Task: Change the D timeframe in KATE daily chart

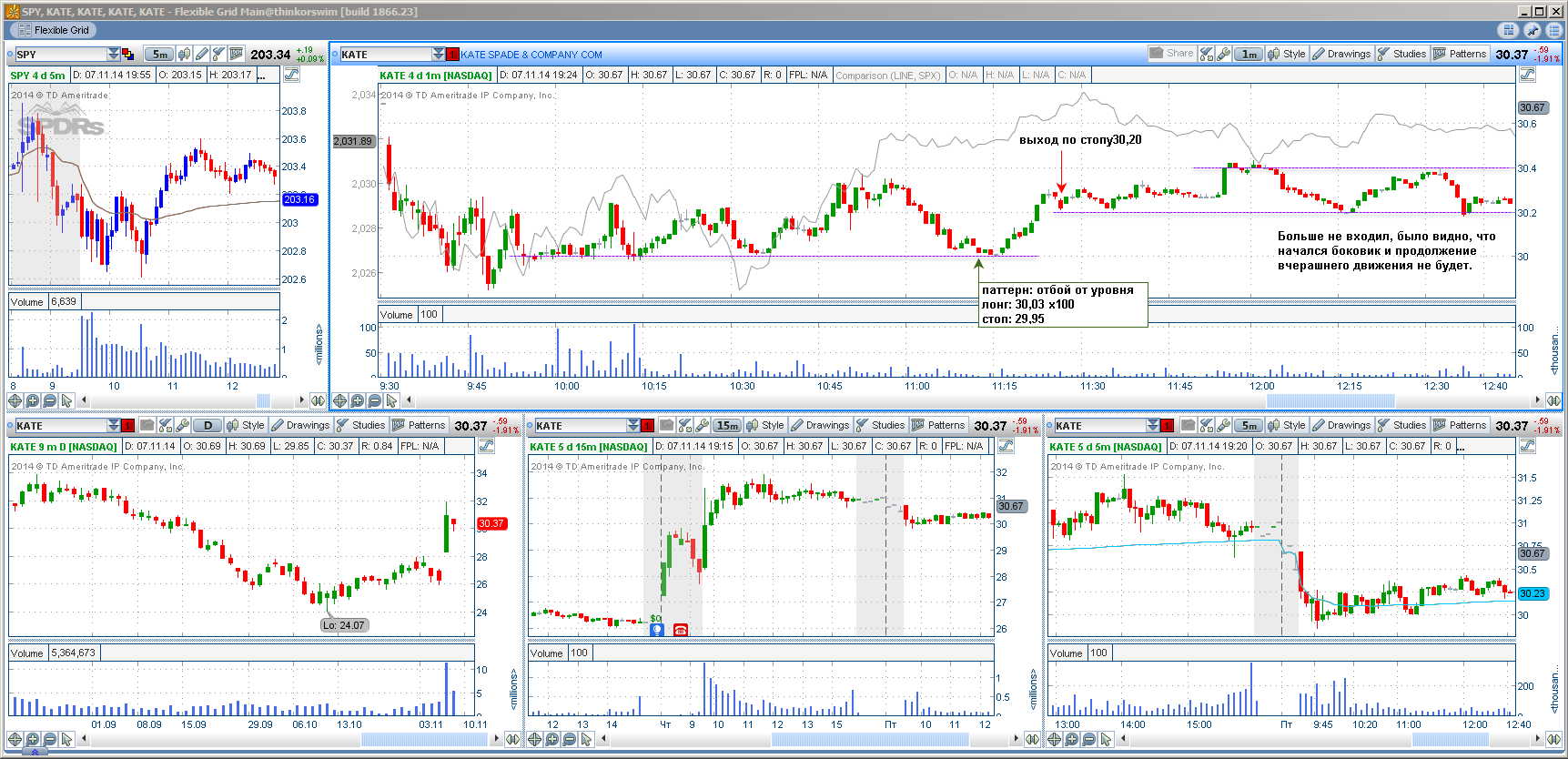Action: click(x=207, y=426)
